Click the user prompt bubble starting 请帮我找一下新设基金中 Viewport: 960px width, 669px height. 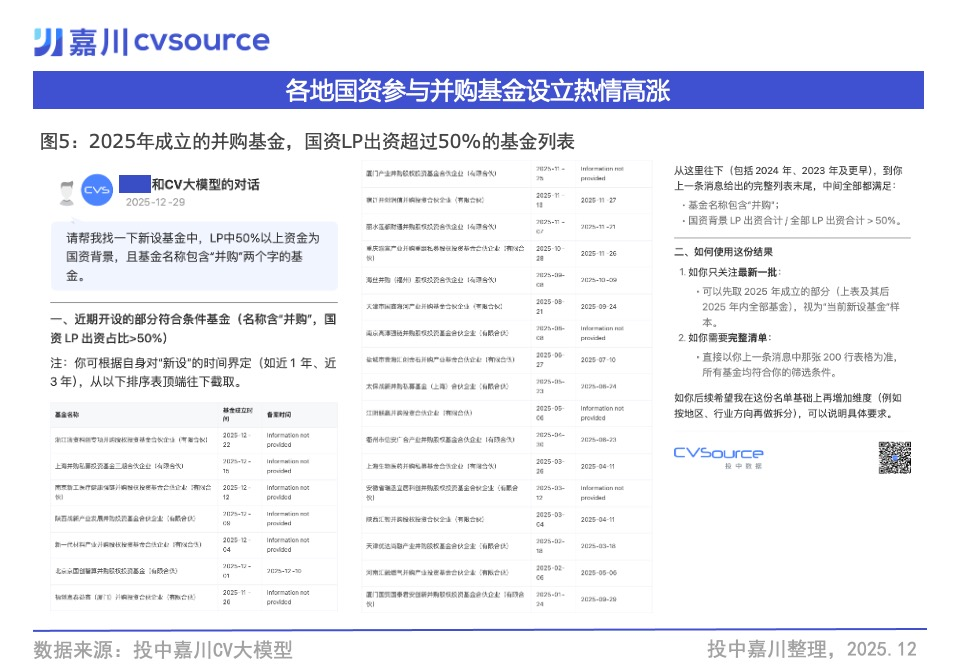pyautogui.click(x=193, y=256)
